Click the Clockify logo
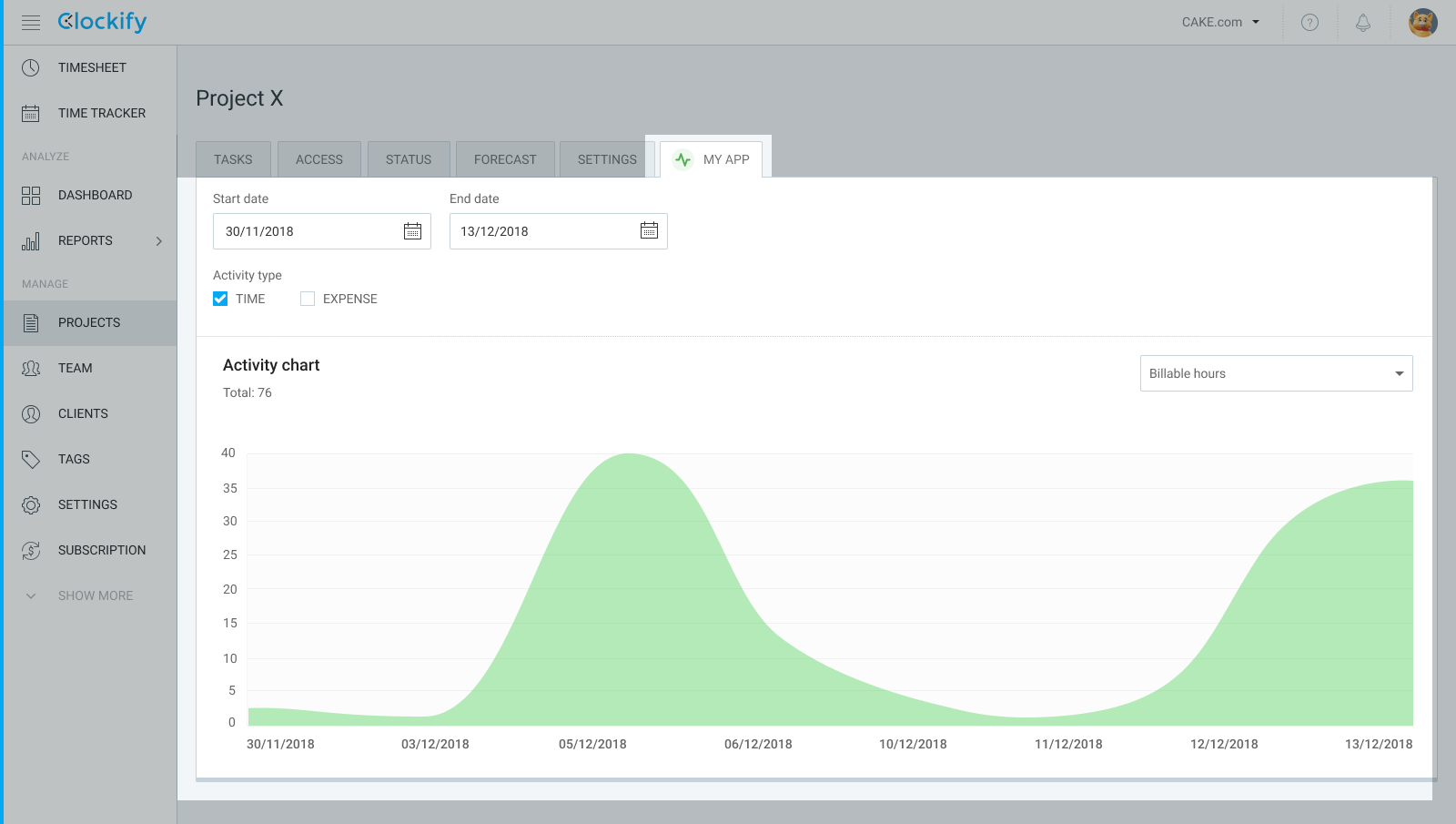The image size is (1456, 824). pyautogui.click(x=102, y=22)
